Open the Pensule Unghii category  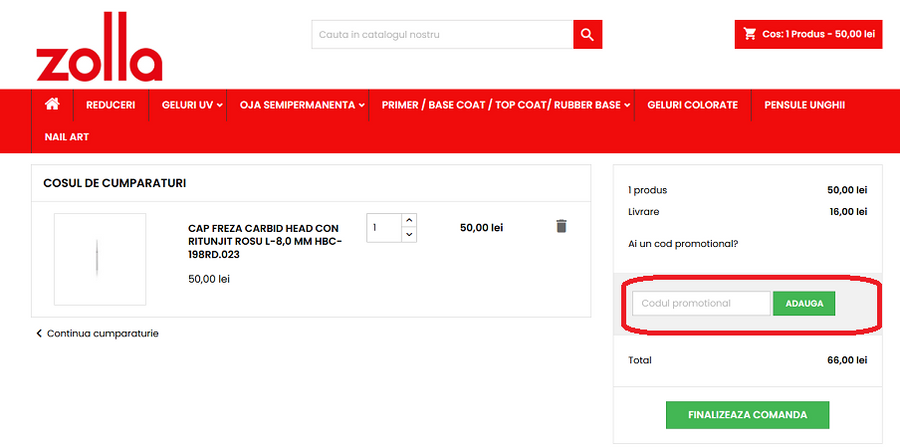(804, 105)
